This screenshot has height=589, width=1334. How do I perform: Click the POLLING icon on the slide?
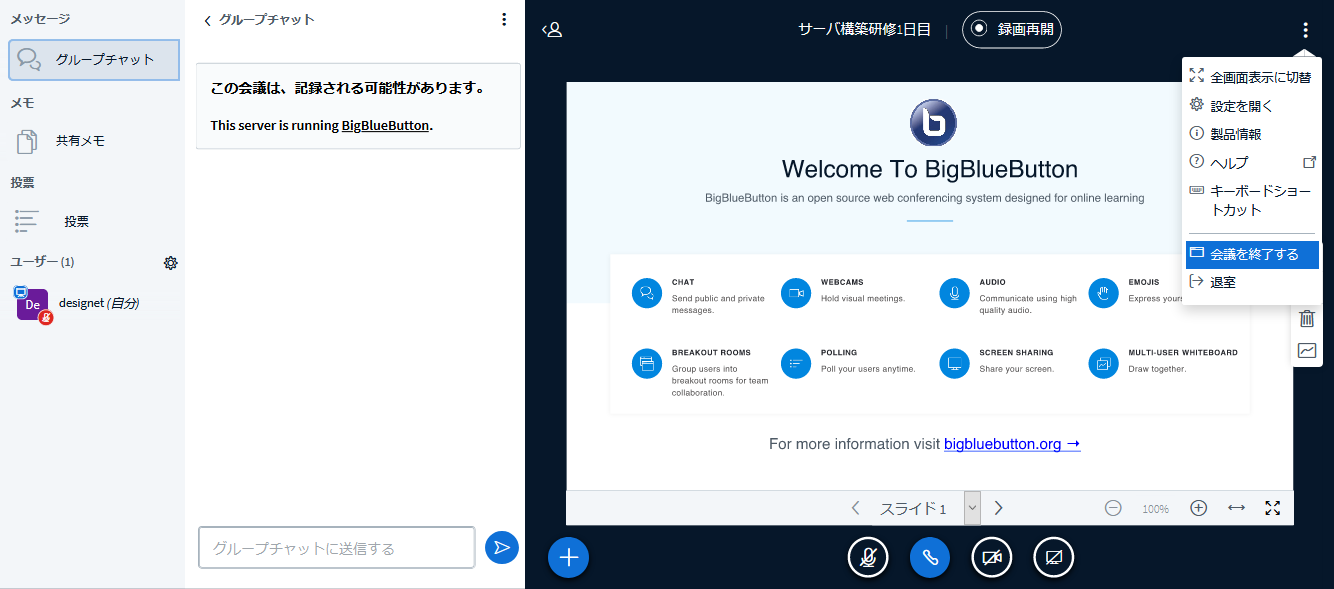(796, 363)
